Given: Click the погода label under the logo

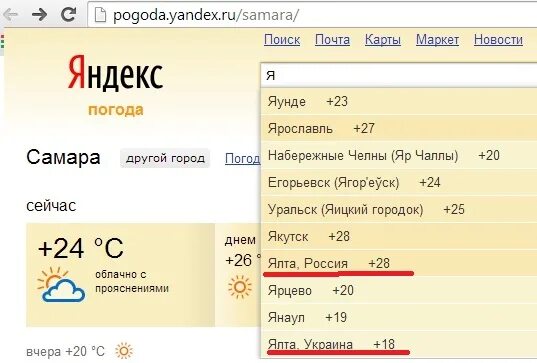Looking at the screenshot, I should tap(116, 110).
